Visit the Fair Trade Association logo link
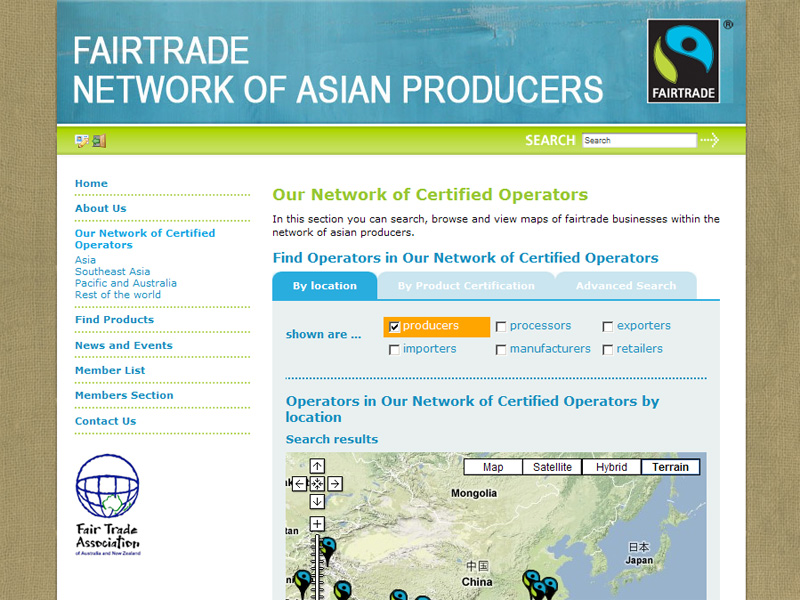800x600 pixels. click(106, 505)
